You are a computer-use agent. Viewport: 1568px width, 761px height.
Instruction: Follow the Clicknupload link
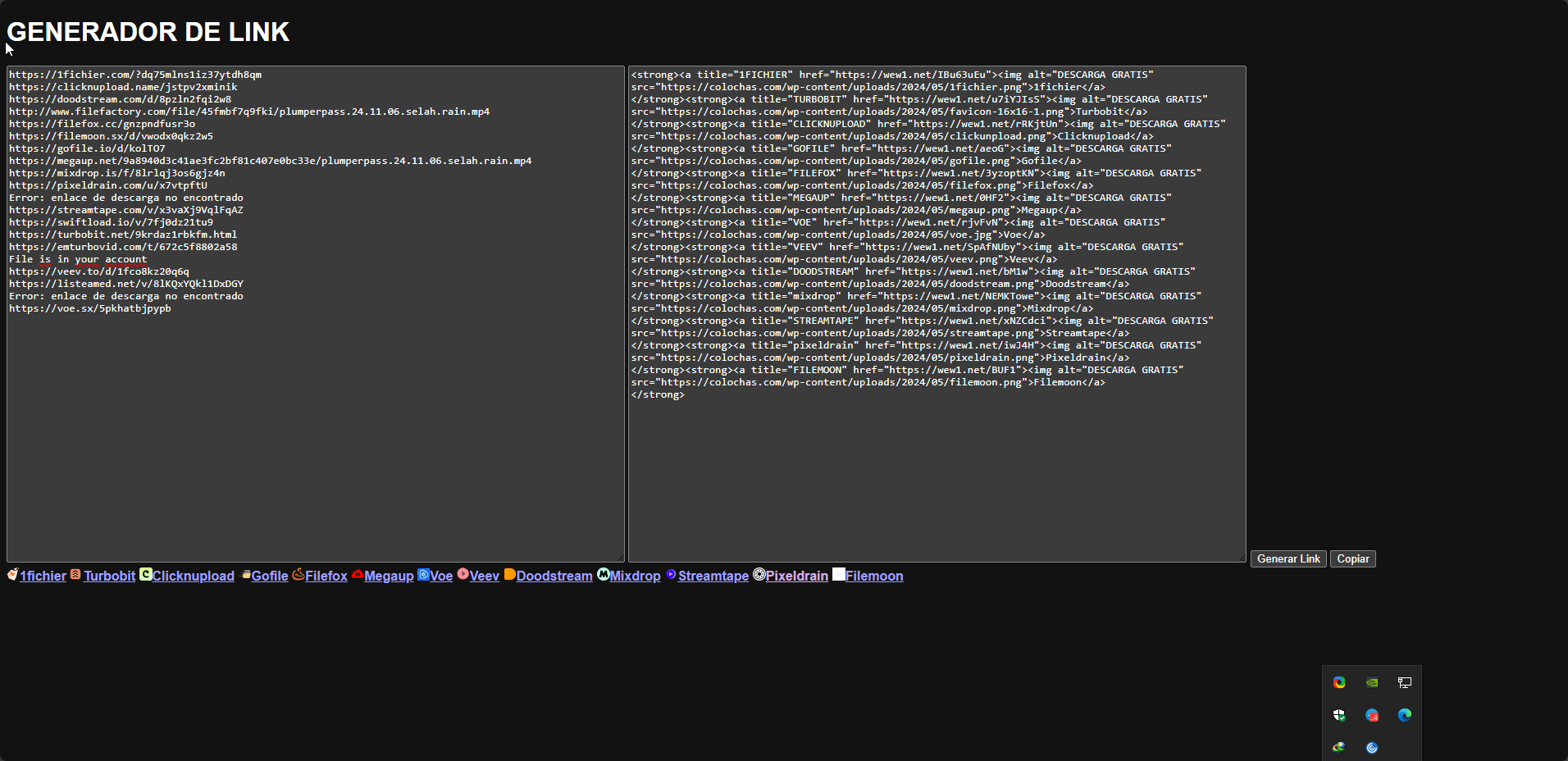click(193, 576)
